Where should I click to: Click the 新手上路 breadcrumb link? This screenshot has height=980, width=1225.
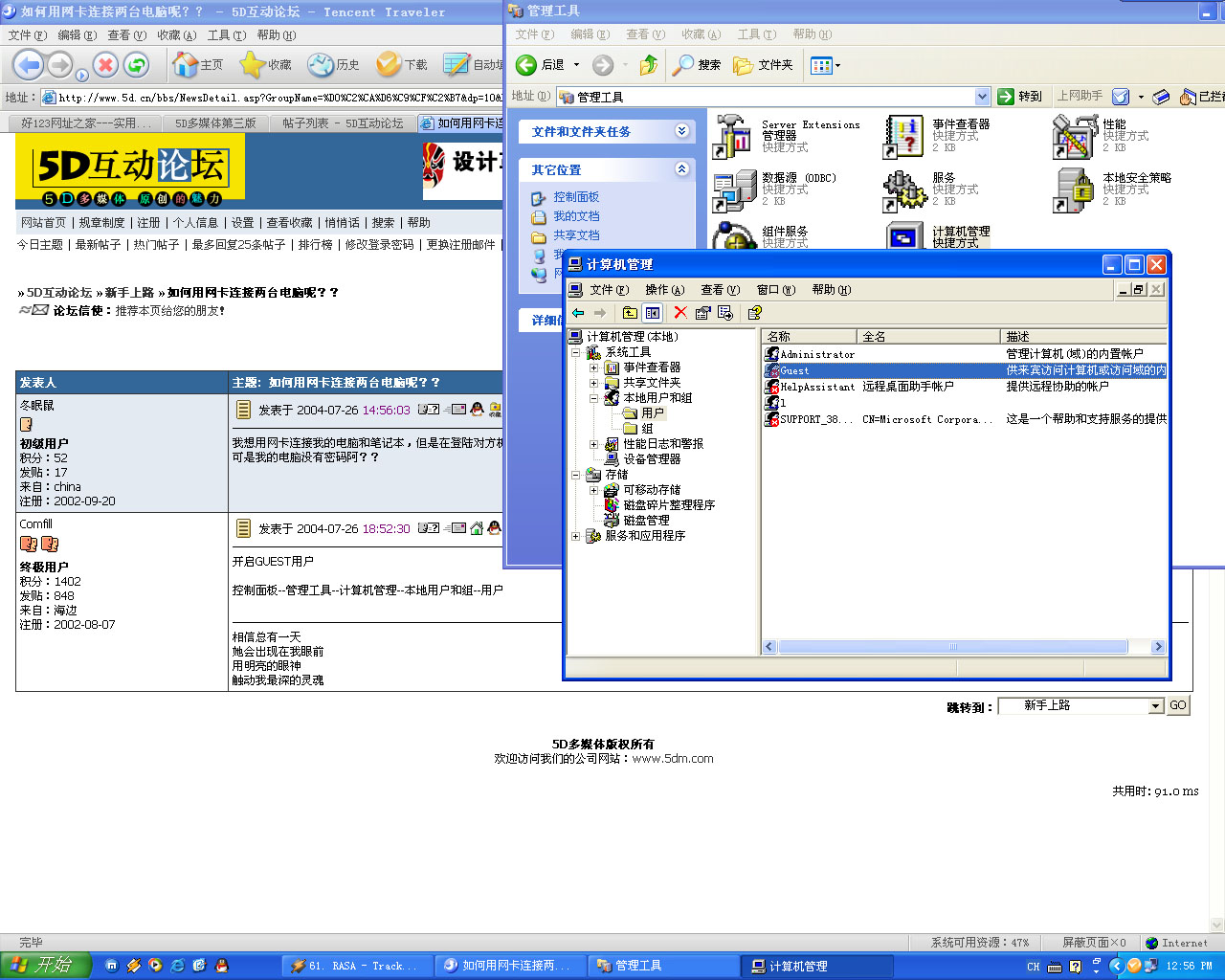tap(129, 293)
